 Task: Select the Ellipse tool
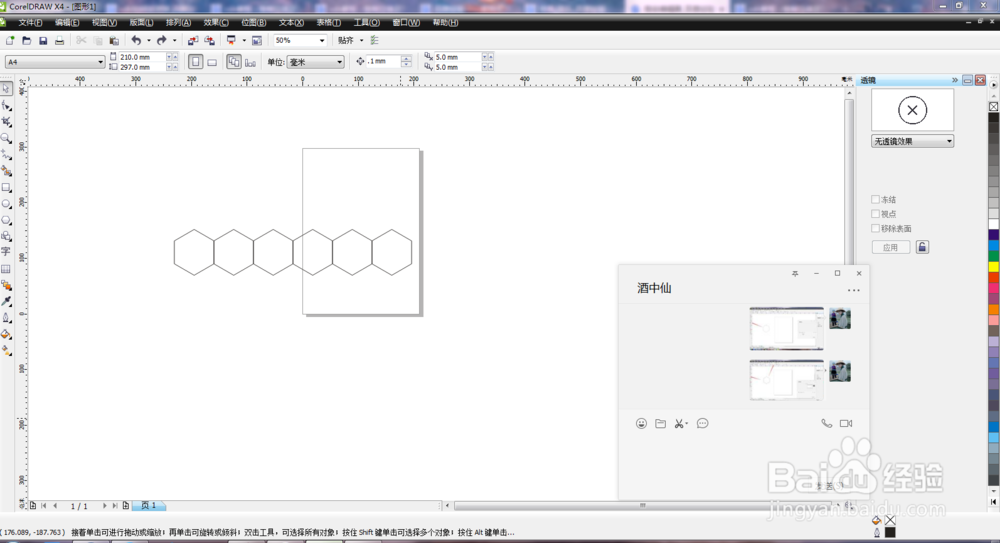pos(6,204)
